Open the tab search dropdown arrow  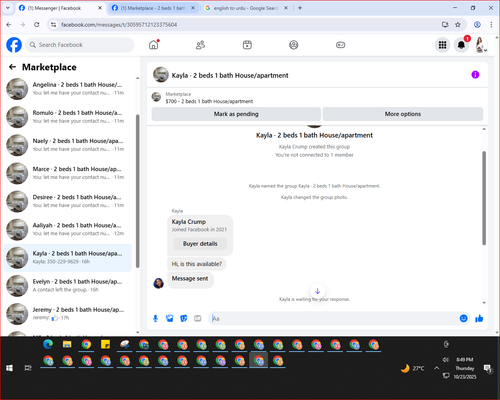(8, 8)
